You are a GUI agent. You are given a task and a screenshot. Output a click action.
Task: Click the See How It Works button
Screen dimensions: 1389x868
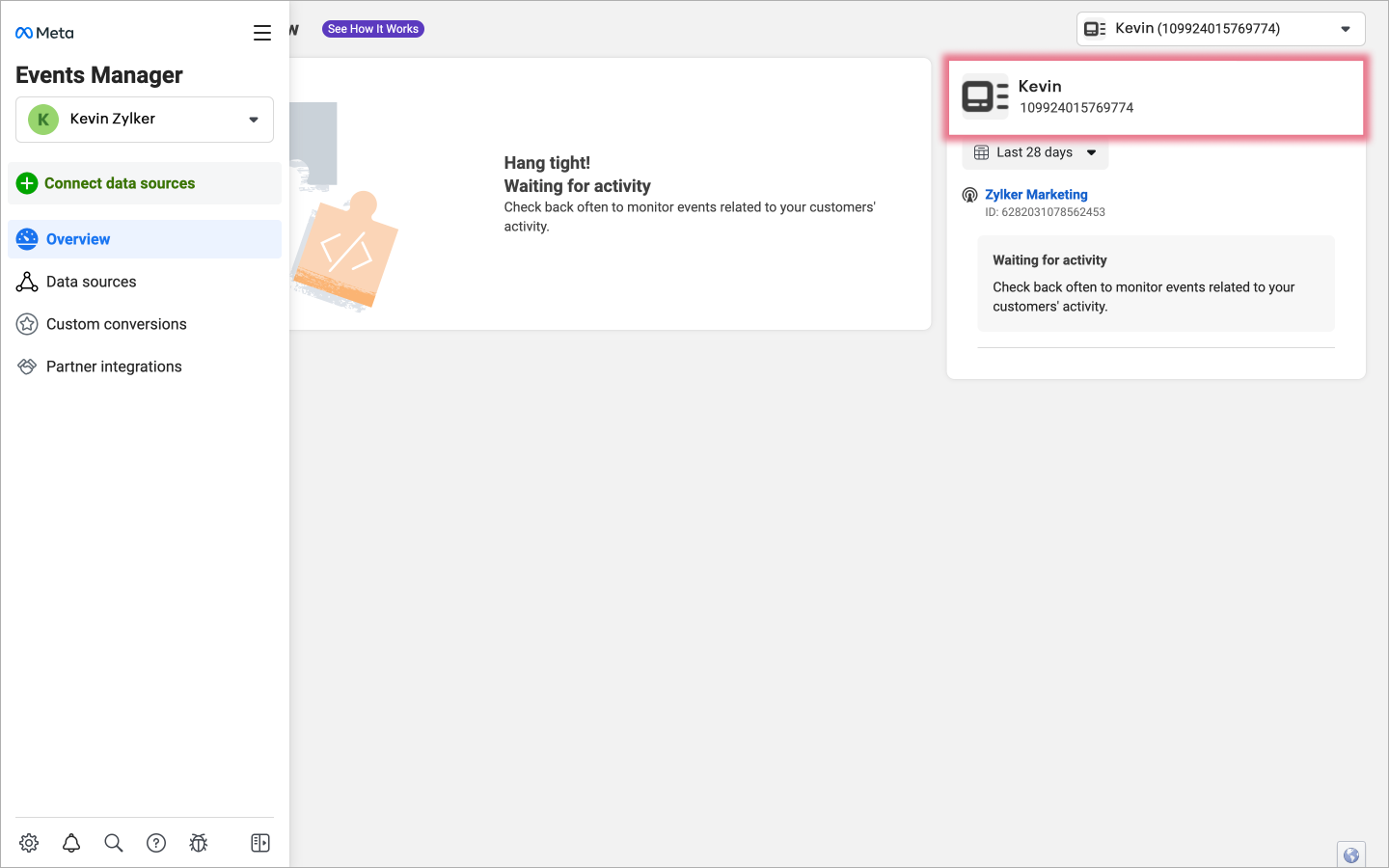(373, 29)
